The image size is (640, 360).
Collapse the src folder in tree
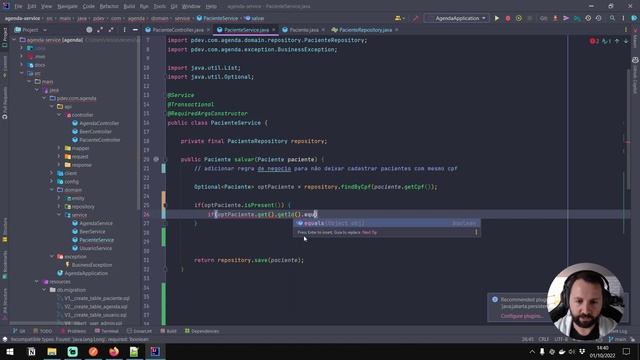22,73
